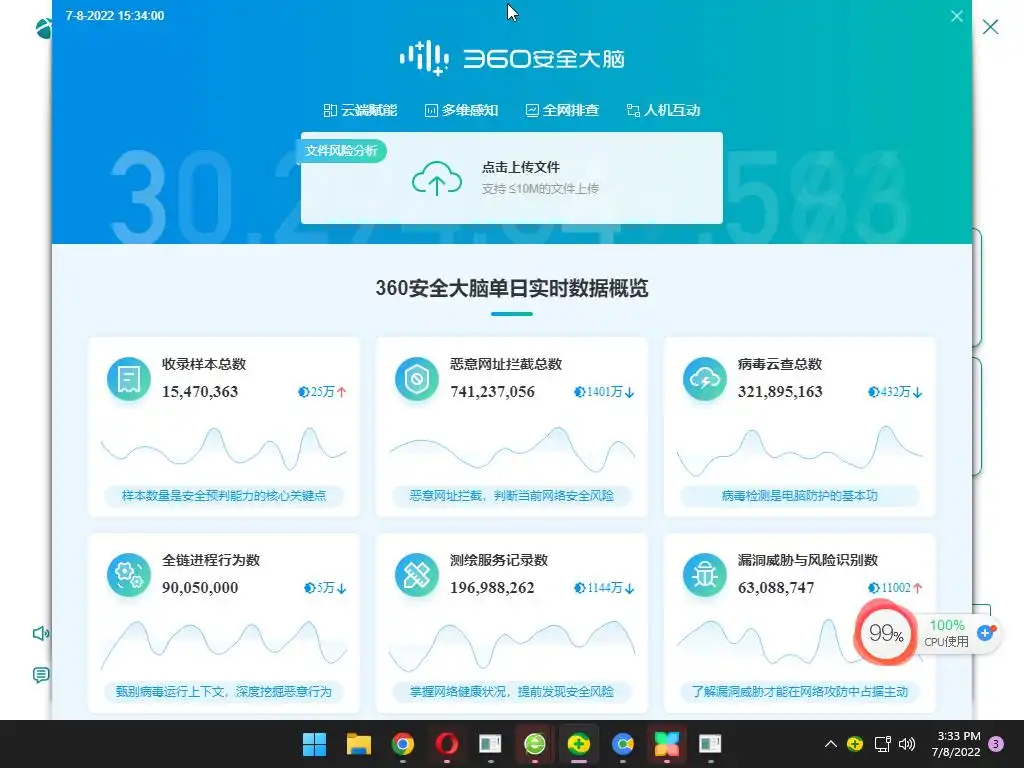Click the 11002 up-trend indicator
This screenshot has width=1024, height=768.
pos(895,588)
